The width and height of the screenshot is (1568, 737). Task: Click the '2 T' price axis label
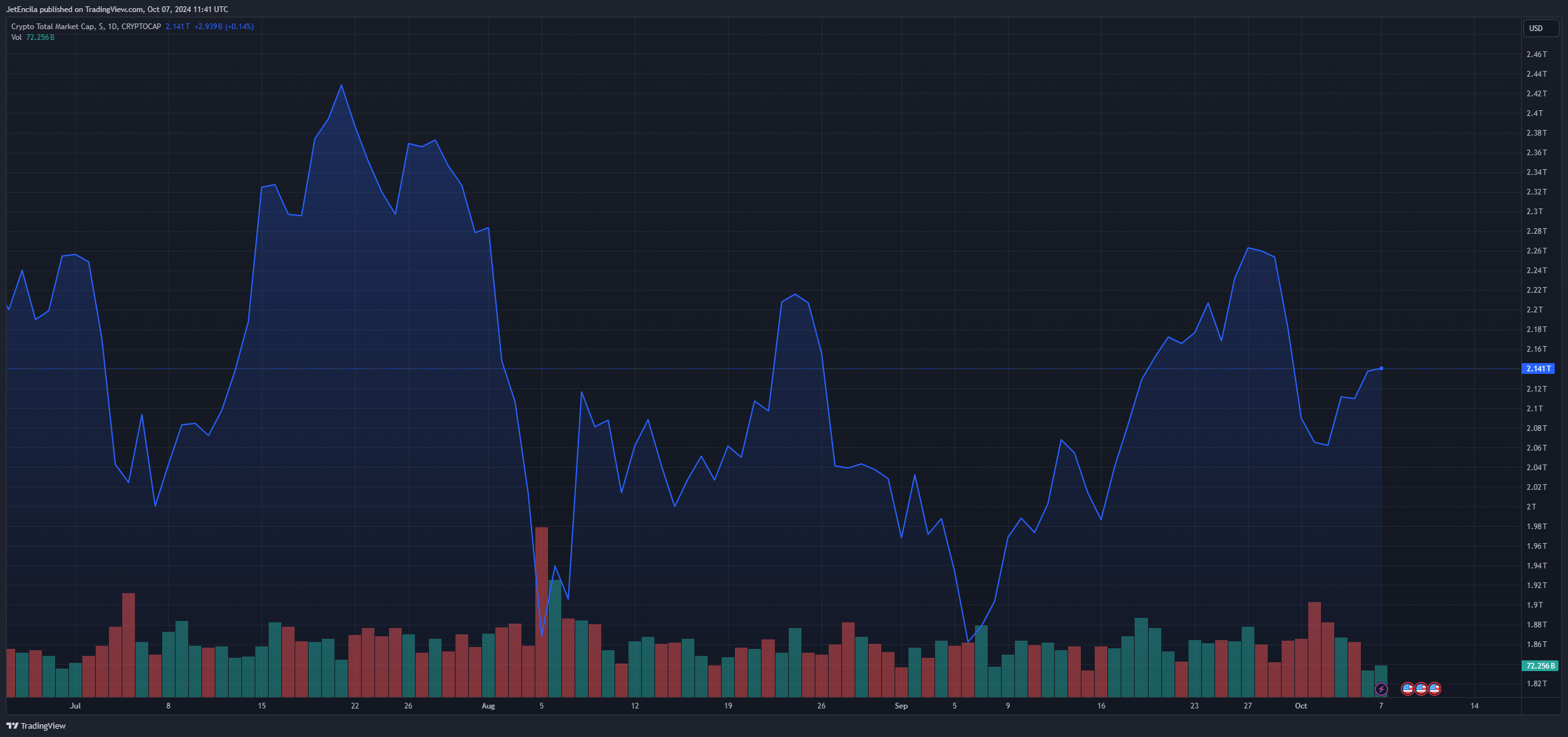[1531, 507]
